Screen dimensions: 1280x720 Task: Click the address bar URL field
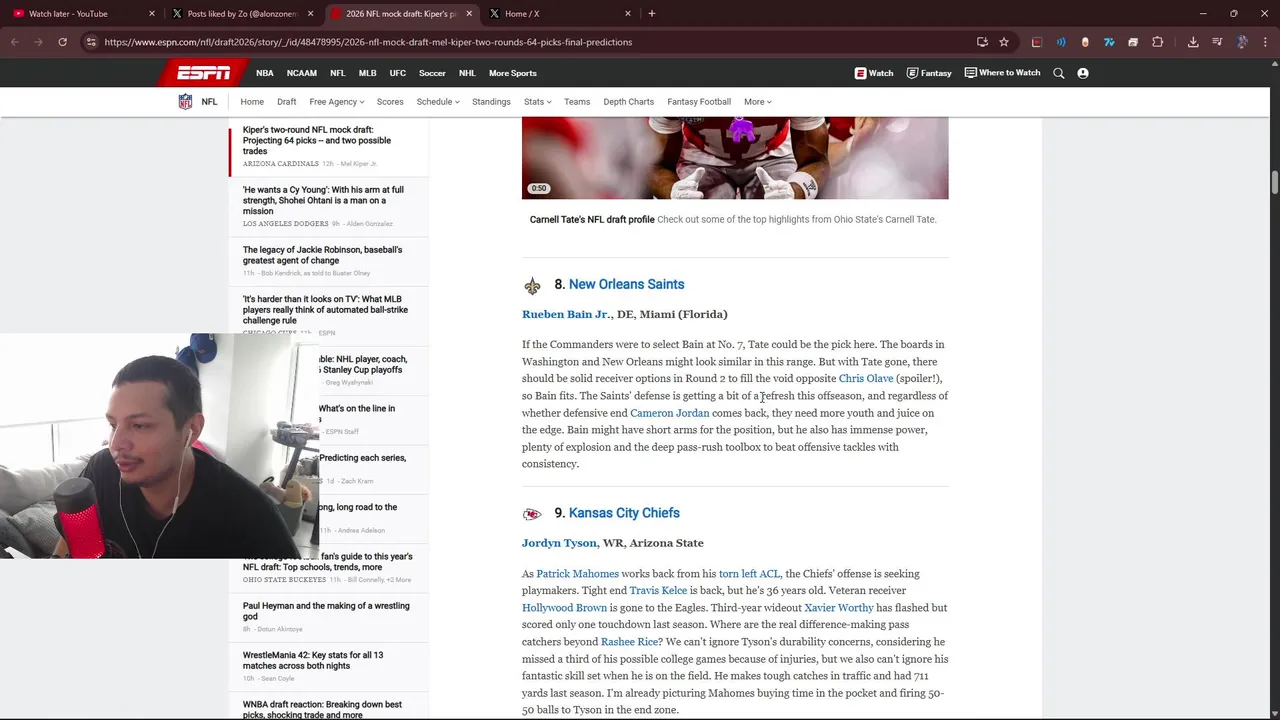point(530,42)
